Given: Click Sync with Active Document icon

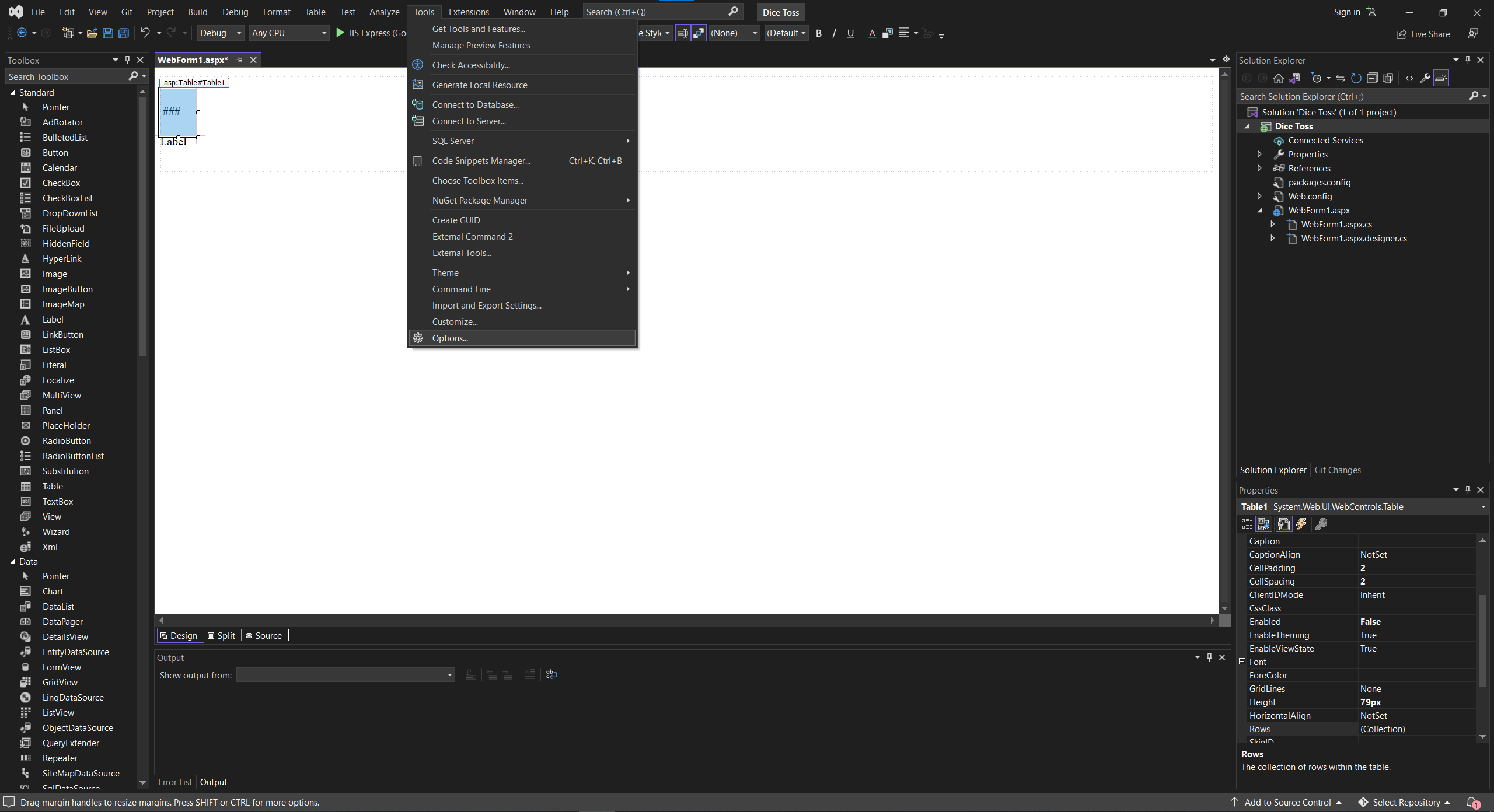Looking at the screenshot, I should (x=1341, y=78).
